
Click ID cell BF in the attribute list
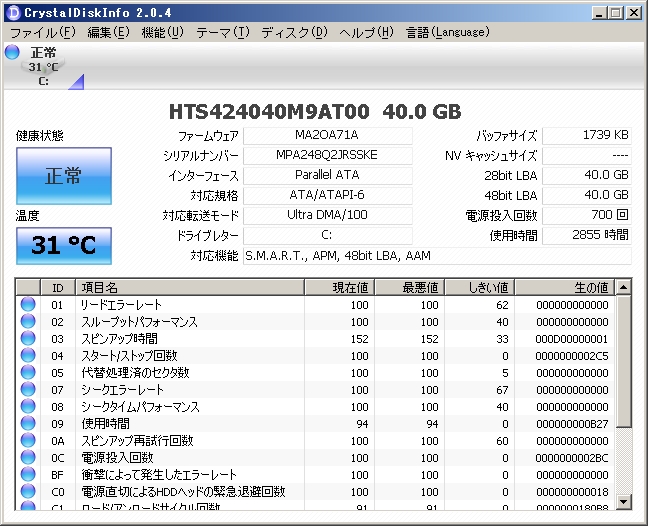pos(57,475)
